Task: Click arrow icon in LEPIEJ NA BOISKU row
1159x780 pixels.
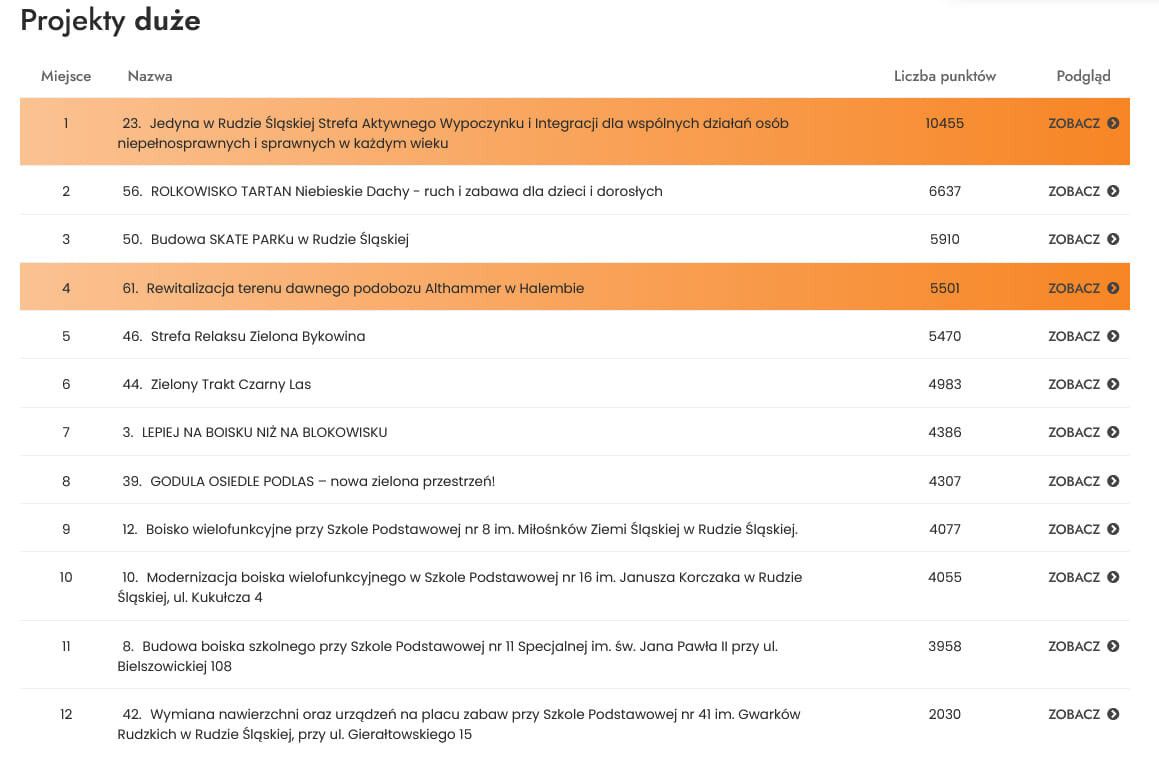Action: click(1113, 433)
